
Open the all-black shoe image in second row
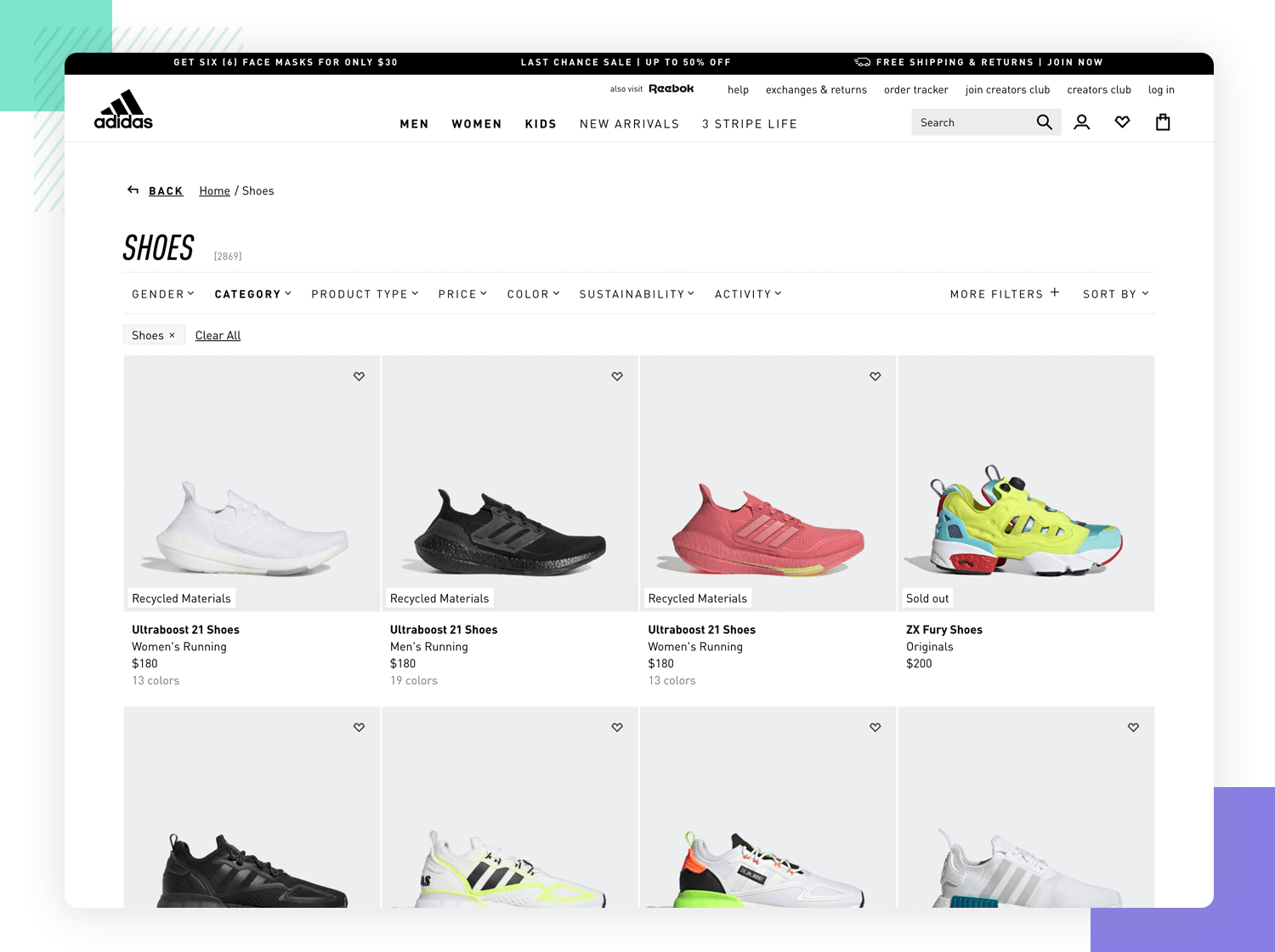(252, 807)
